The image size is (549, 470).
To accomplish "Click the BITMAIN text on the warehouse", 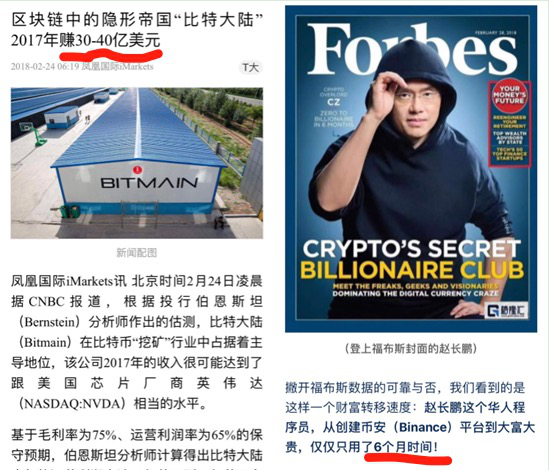I will tap(149, 183).
